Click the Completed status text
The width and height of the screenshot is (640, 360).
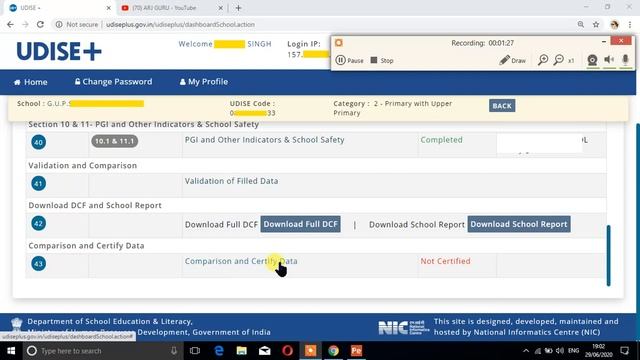point(441,140)
